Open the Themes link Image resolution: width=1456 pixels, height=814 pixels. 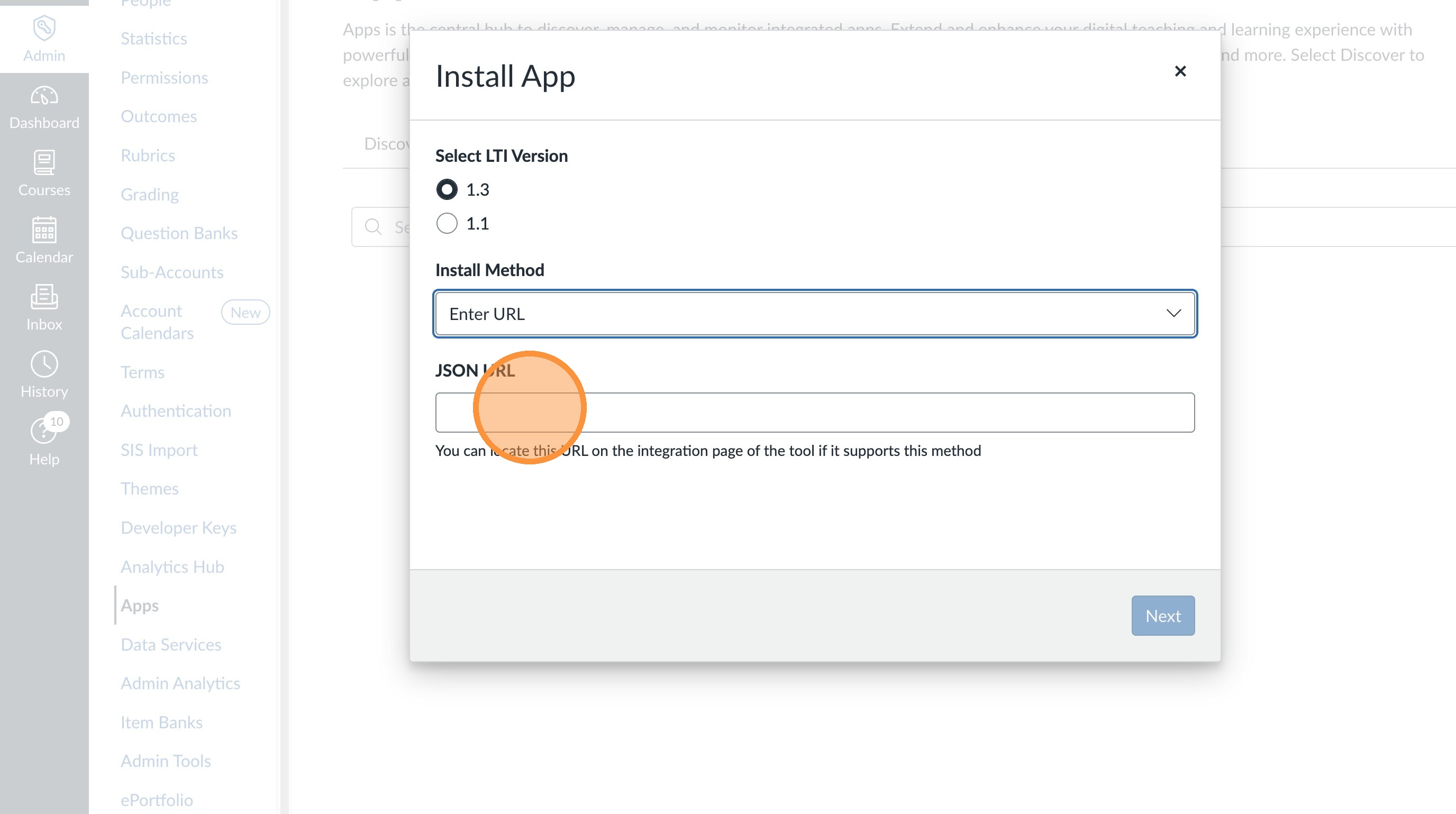(x=149, y=489)
